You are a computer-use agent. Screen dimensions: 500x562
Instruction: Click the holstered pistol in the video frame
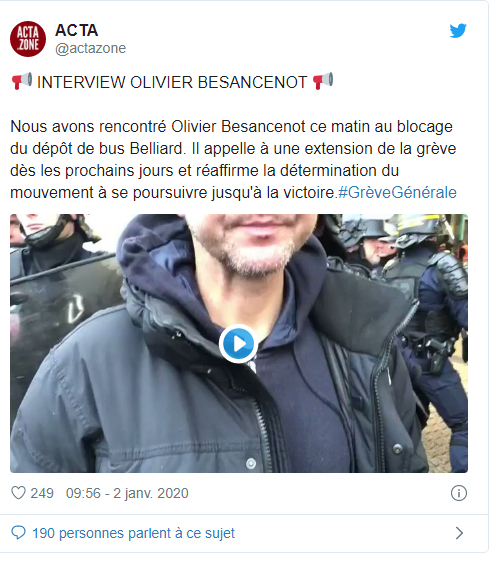pos(438,355)
